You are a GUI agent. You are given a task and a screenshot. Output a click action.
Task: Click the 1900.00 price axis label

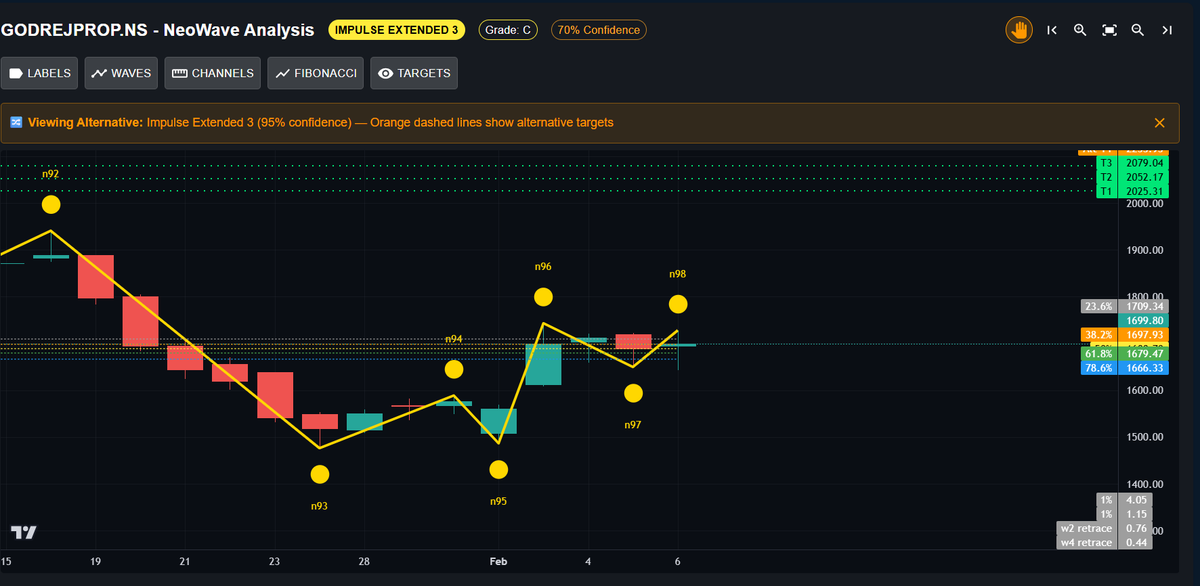click(x=1144, y=251)
